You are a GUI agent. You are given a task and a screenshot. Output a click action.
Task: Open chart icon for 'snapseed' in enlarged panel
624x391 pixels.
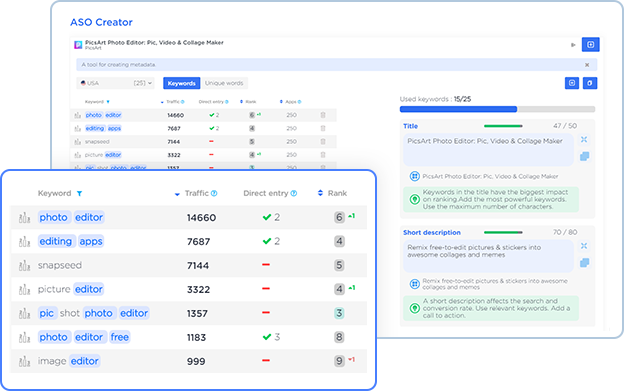click(24, 265)
